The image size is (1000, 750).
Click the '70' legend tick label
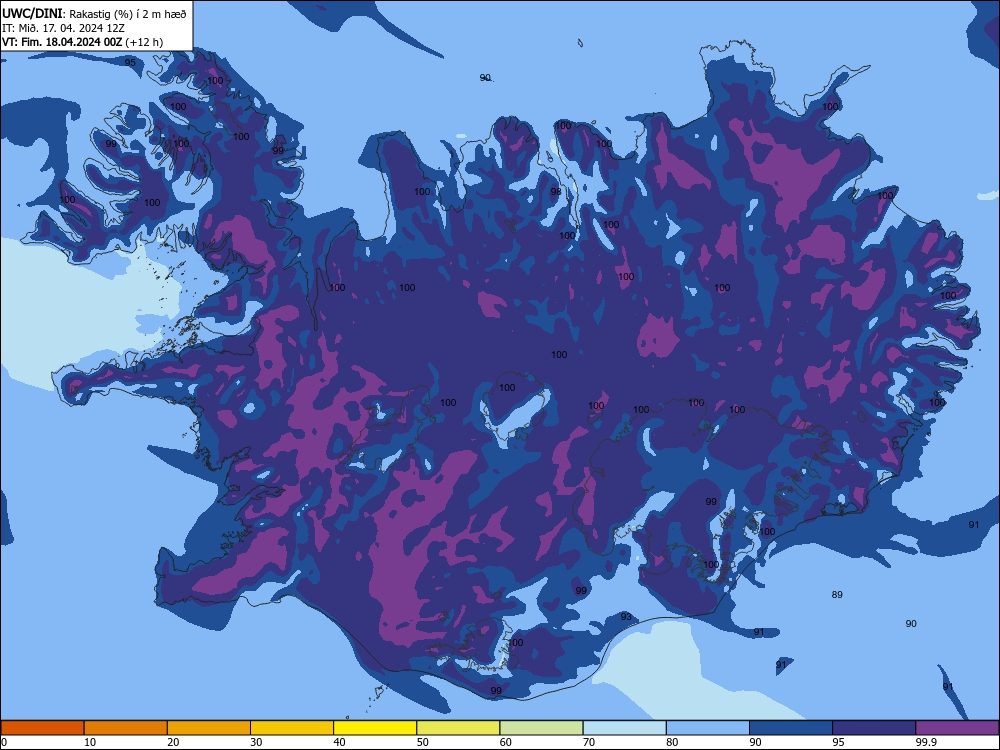tap(589, 742)
